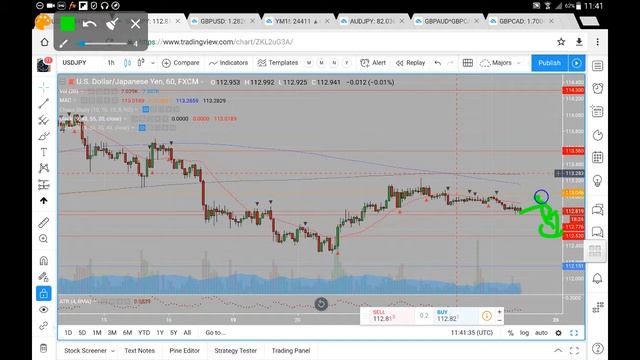Image resolution: width=640 pixels, height=360 pixels.
Task: Switch to the Text Notes tab
Action: [140, 351]
